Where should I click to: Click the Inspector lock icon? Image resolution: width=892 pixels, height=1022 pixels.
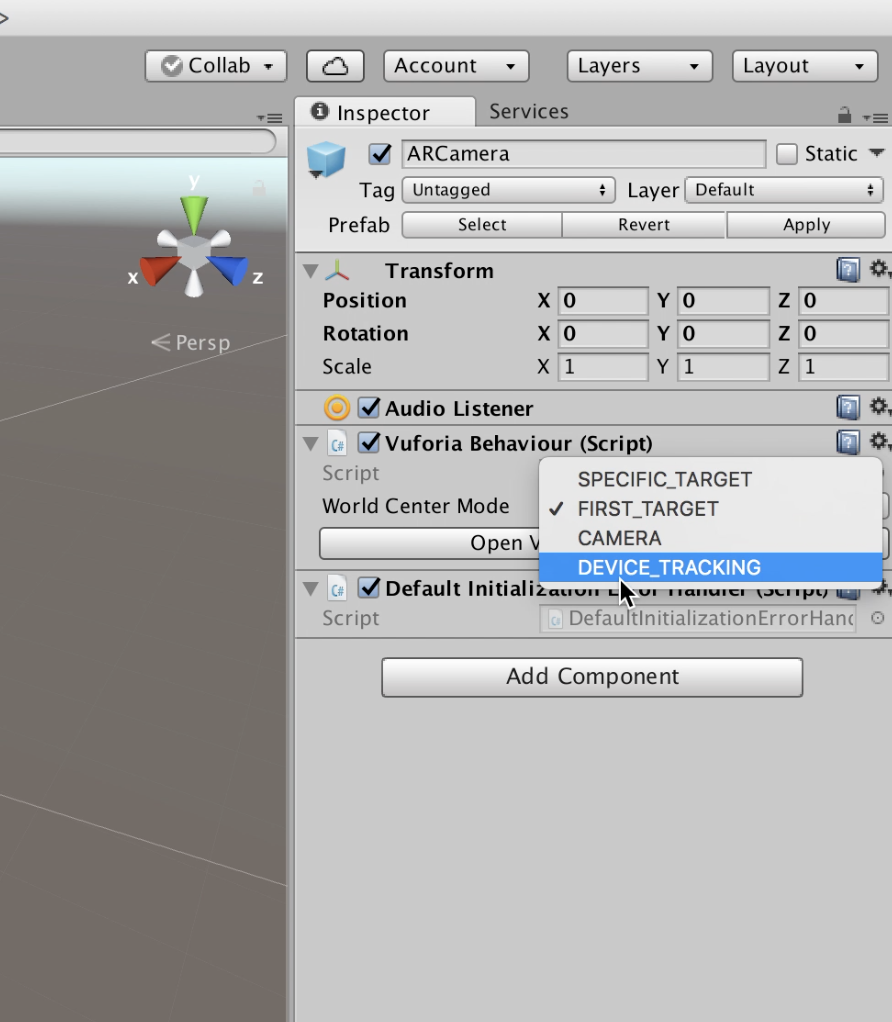845,115
